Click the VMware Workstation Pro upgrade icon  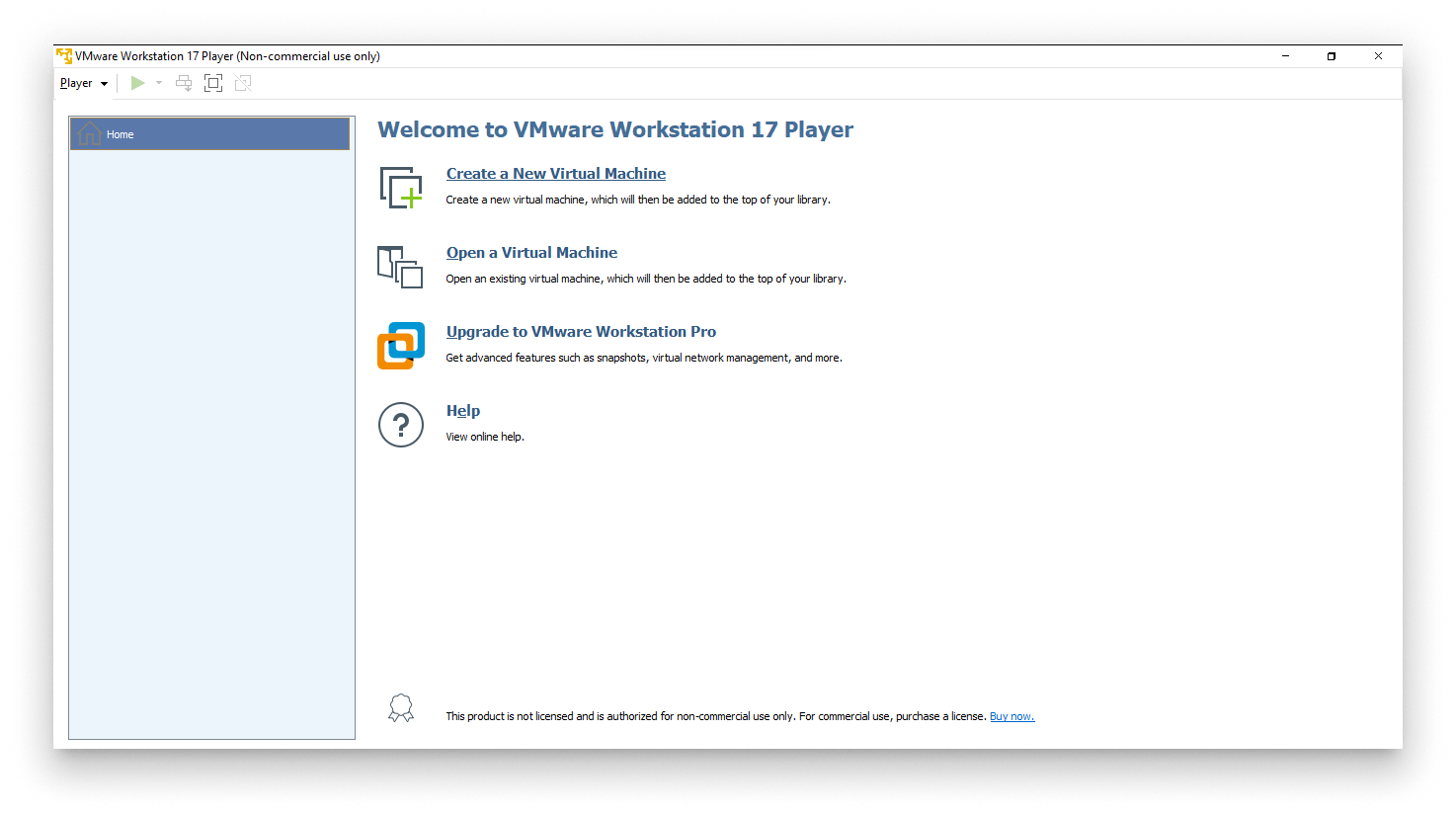[x=400, y=345]
